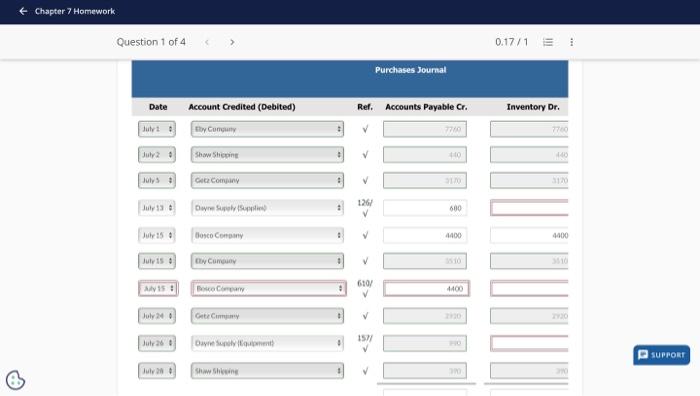Click the score text '0.17 / 1'
The image size is (700, 396).
511,42
